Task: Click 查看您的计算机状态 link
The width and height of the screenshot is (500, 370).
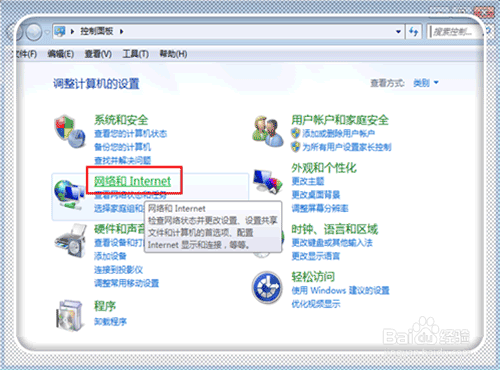Action: click(130, 134)
